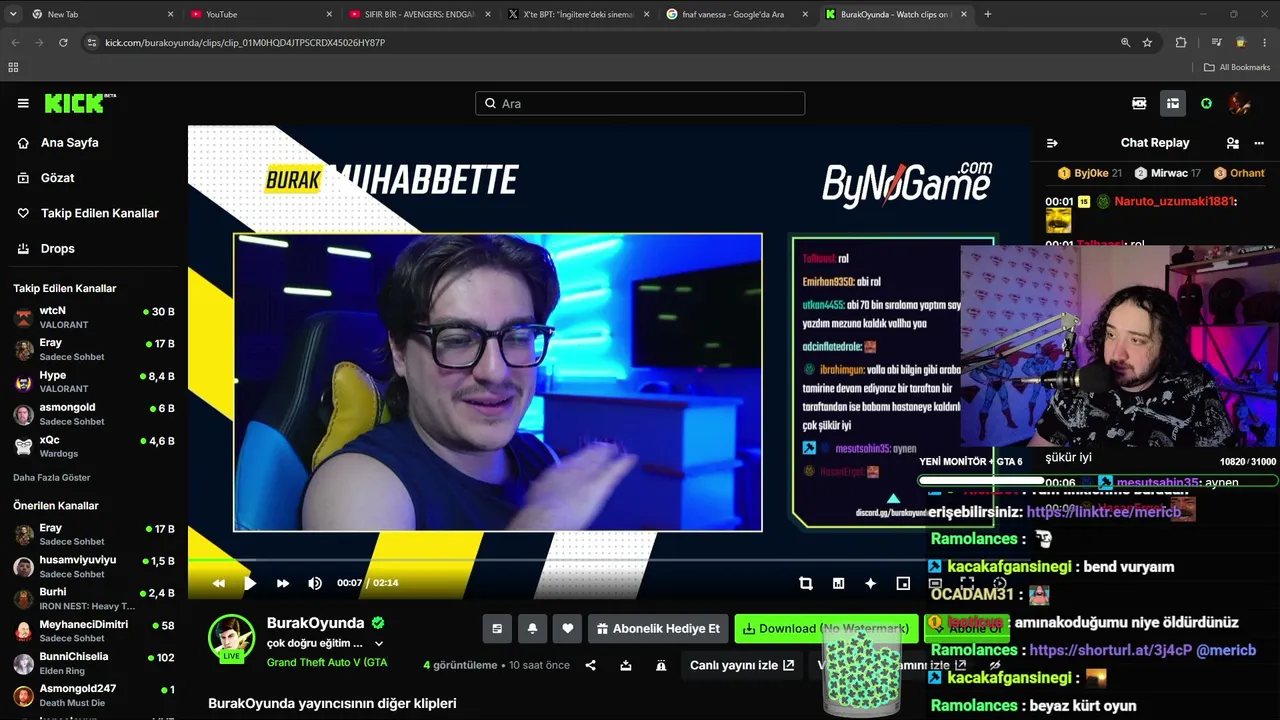Toggle picture-in-picture mini player

pyautogui.click(x=903, y=583)
